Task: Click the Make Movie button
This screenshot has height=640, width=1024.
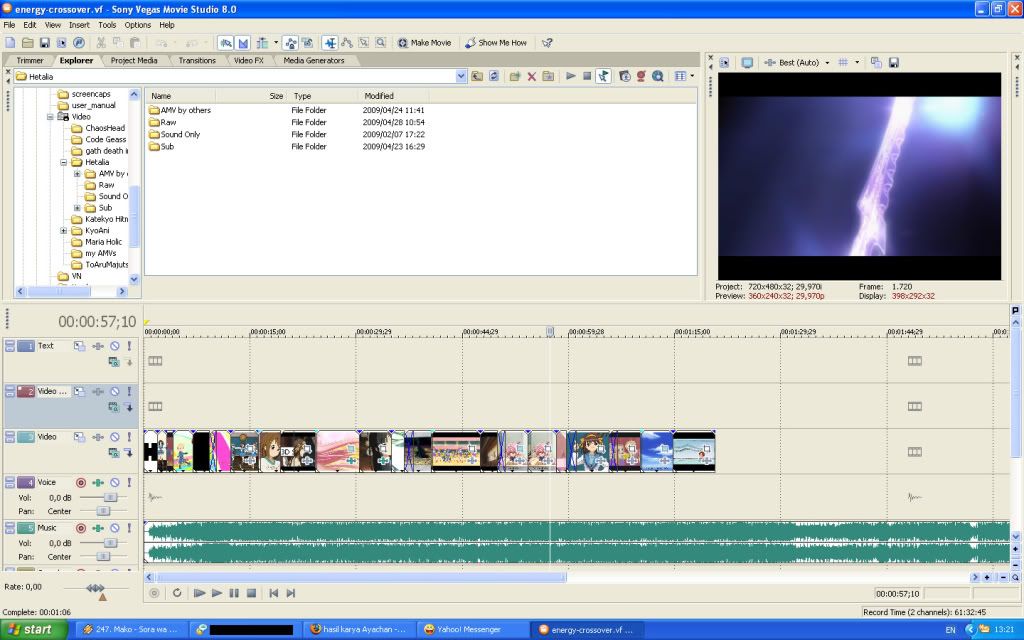Action: coord(424,43)
